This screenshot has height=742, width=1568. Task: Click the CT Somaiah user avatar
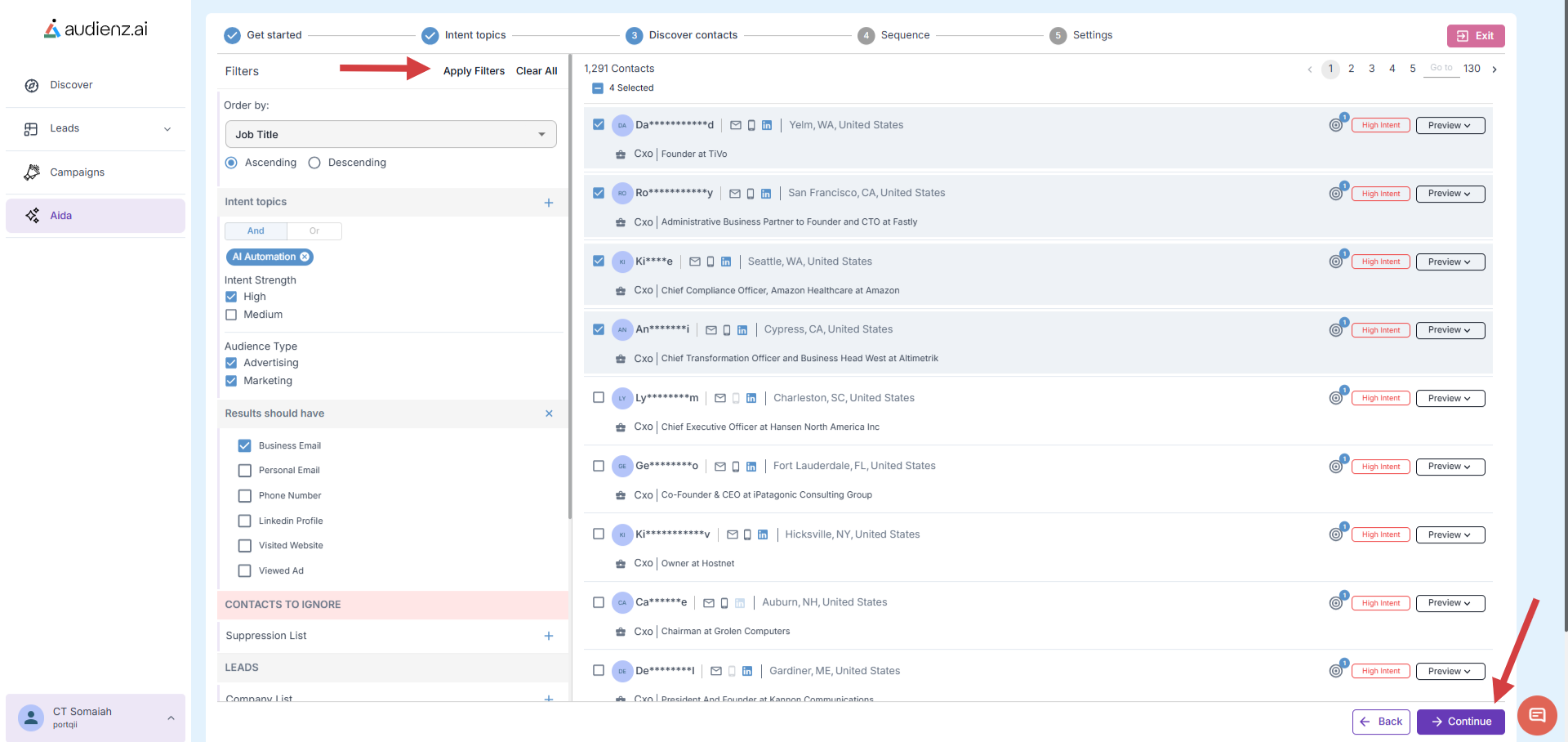tap(31, 717)
